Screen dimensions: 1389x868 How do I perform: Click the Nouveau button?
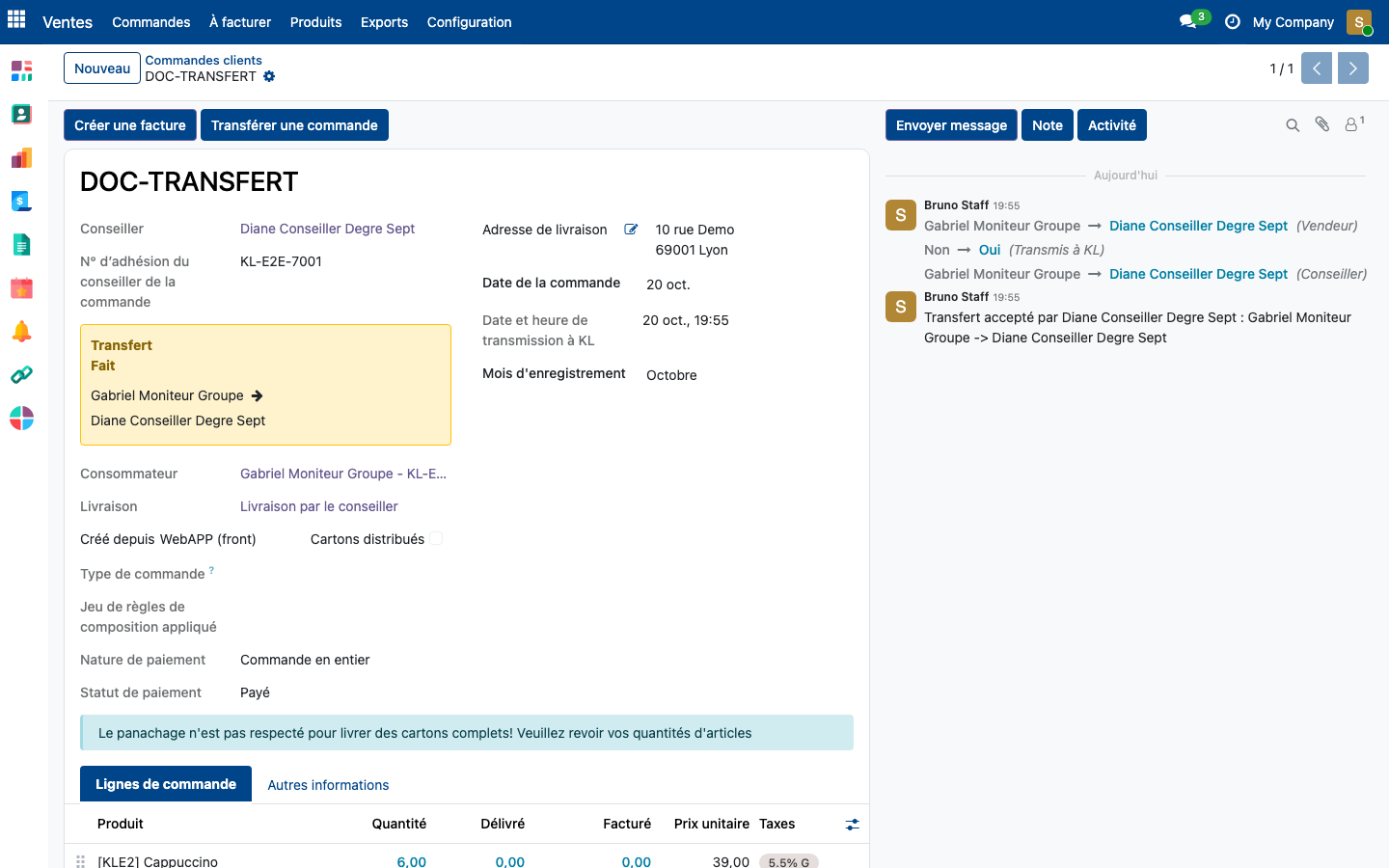(x=102, y=68)
